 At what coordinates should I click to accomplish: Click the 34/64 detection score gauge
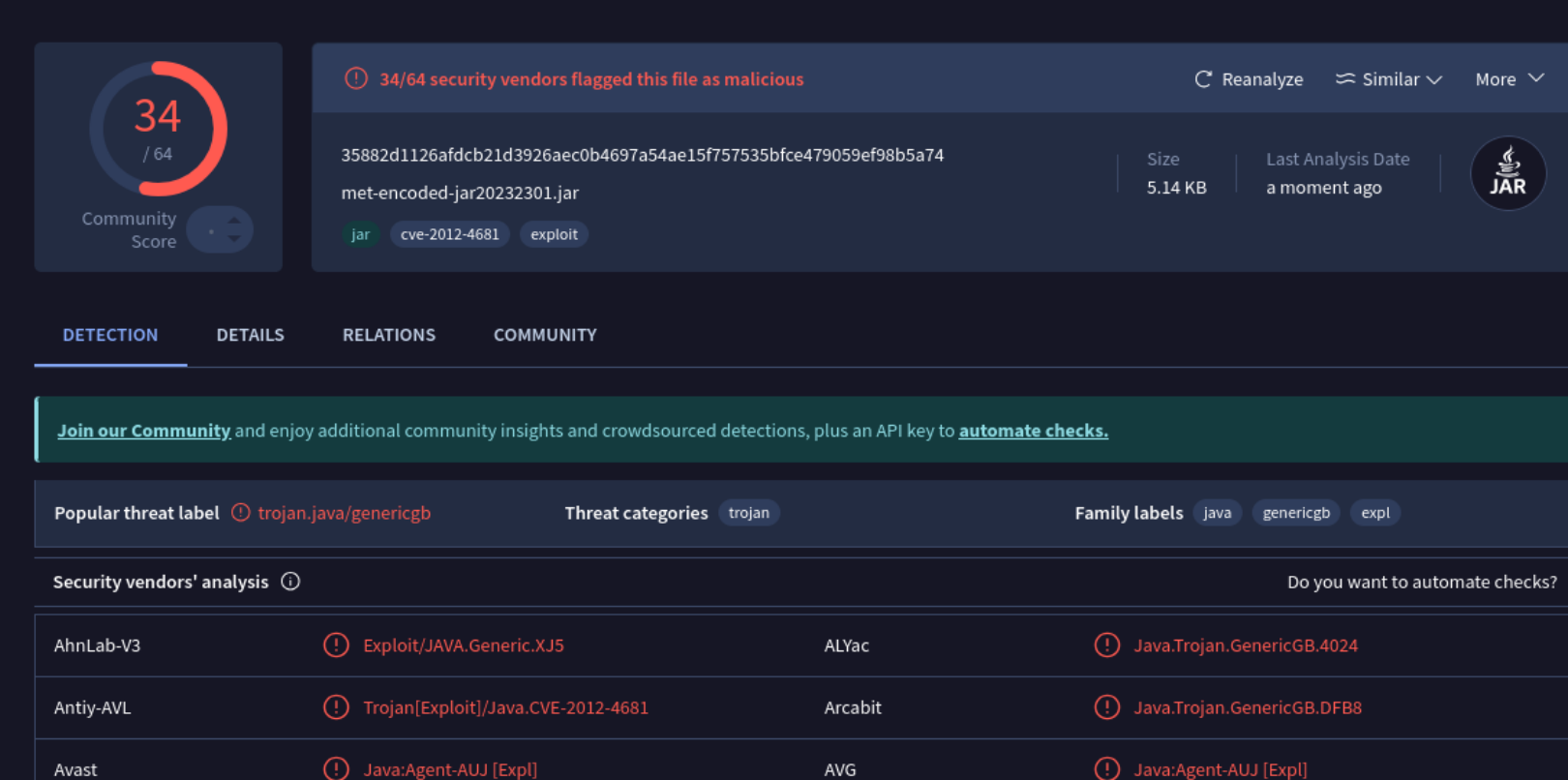tap(158, 129)
